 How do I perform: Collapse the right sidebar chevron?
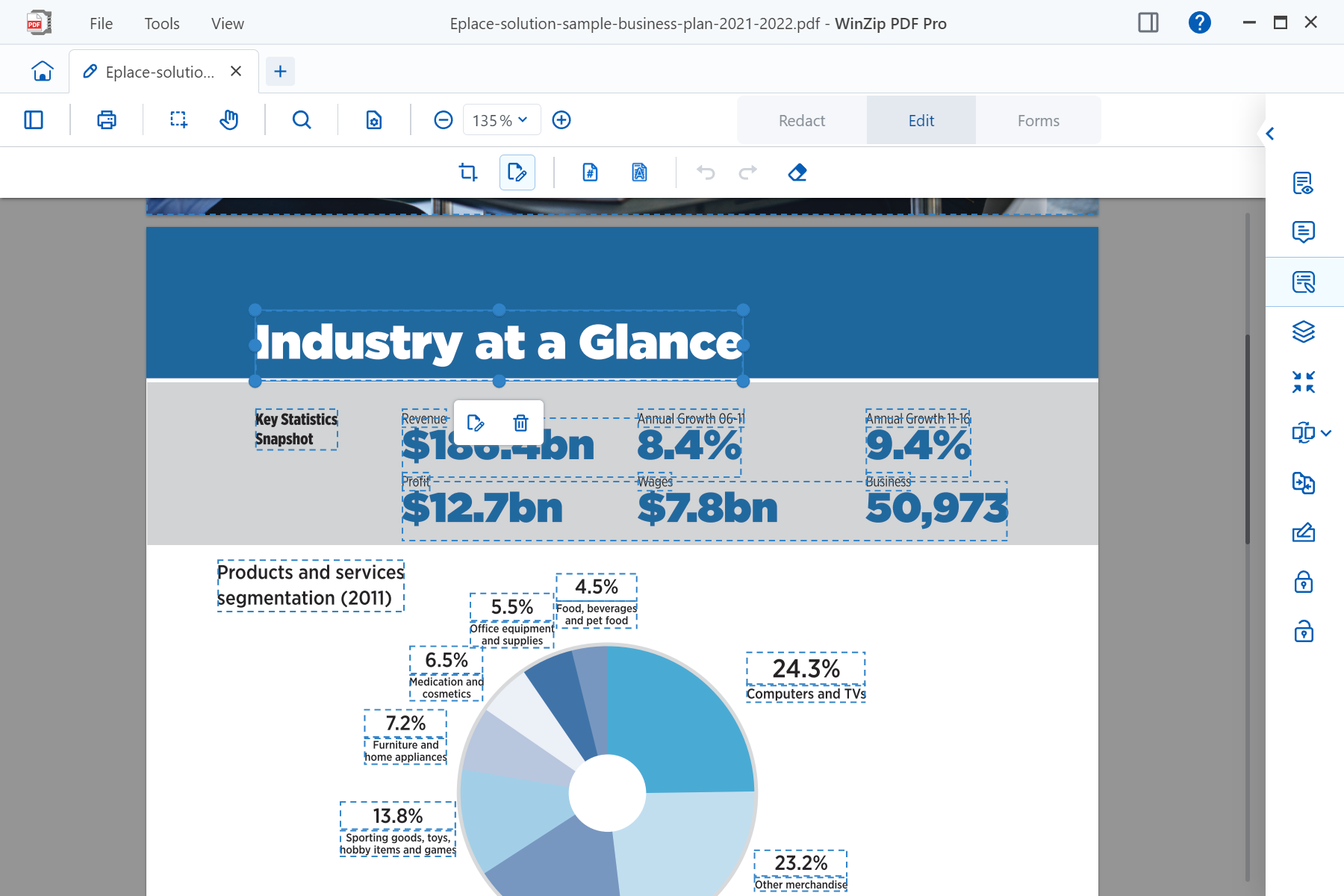(1270, 134)
